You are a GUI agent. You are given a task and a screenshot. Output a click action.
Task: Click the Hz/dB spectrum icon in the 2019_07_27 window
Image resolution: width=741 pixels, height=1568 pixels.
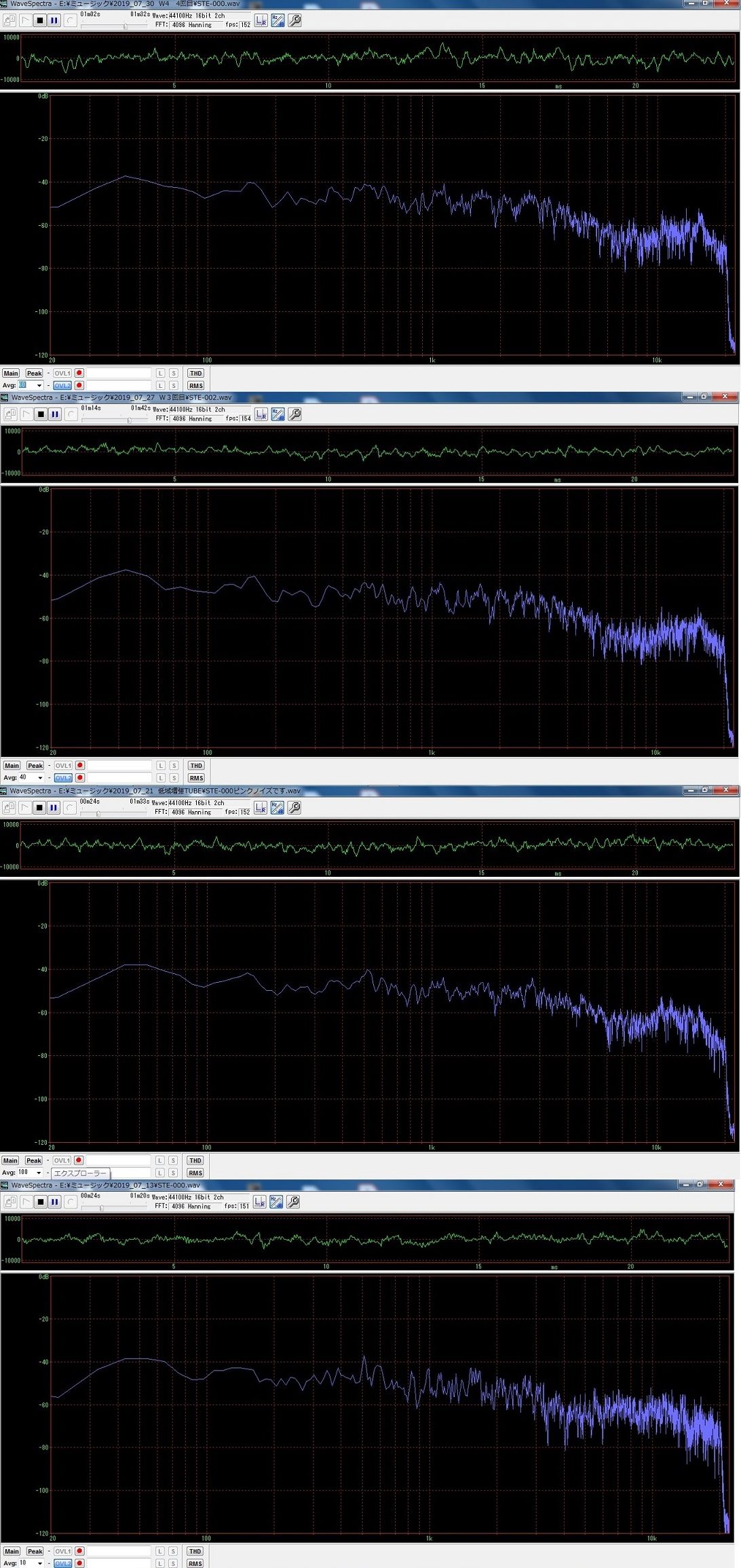[278, 414]
